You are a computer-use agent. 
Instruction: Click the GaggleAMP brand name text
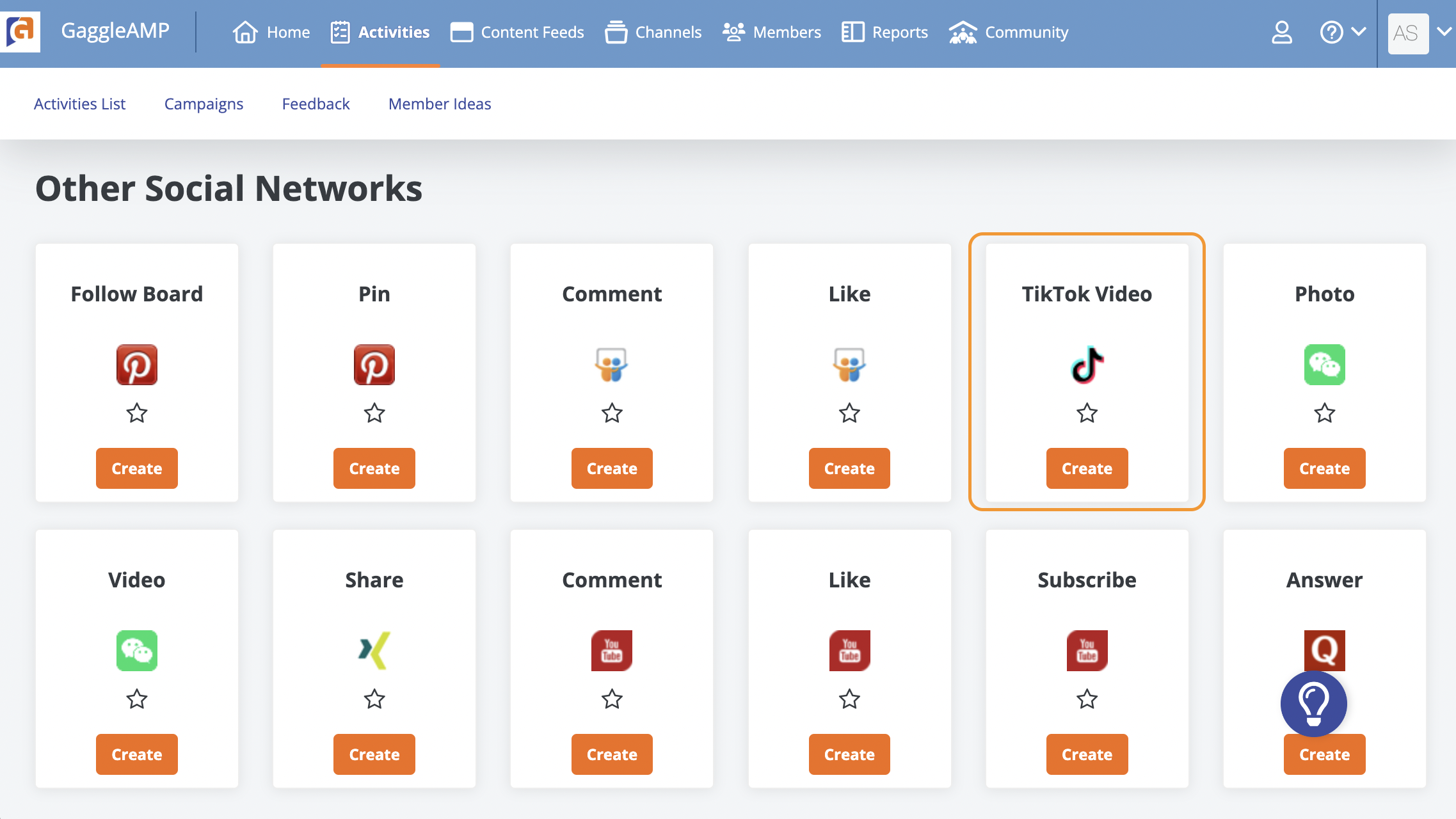tap(115, 31)
